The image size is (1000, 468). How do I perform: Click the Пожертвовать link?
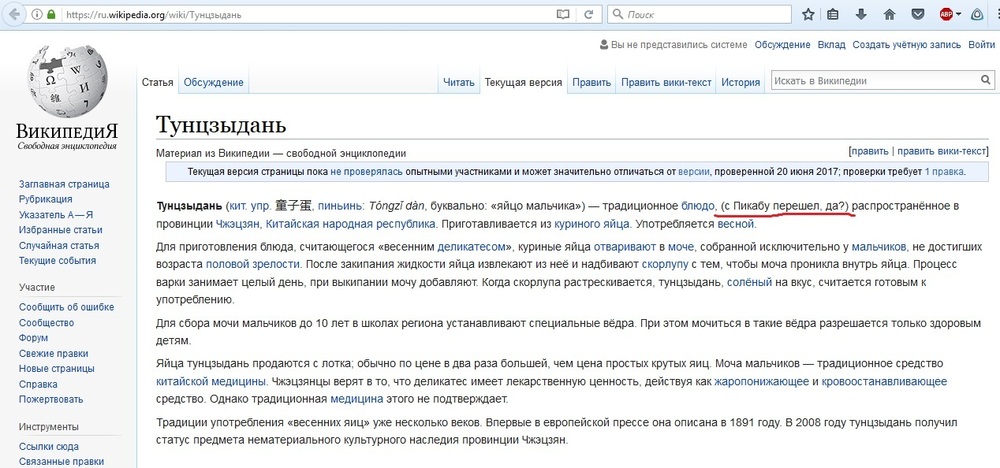point(51,400)
